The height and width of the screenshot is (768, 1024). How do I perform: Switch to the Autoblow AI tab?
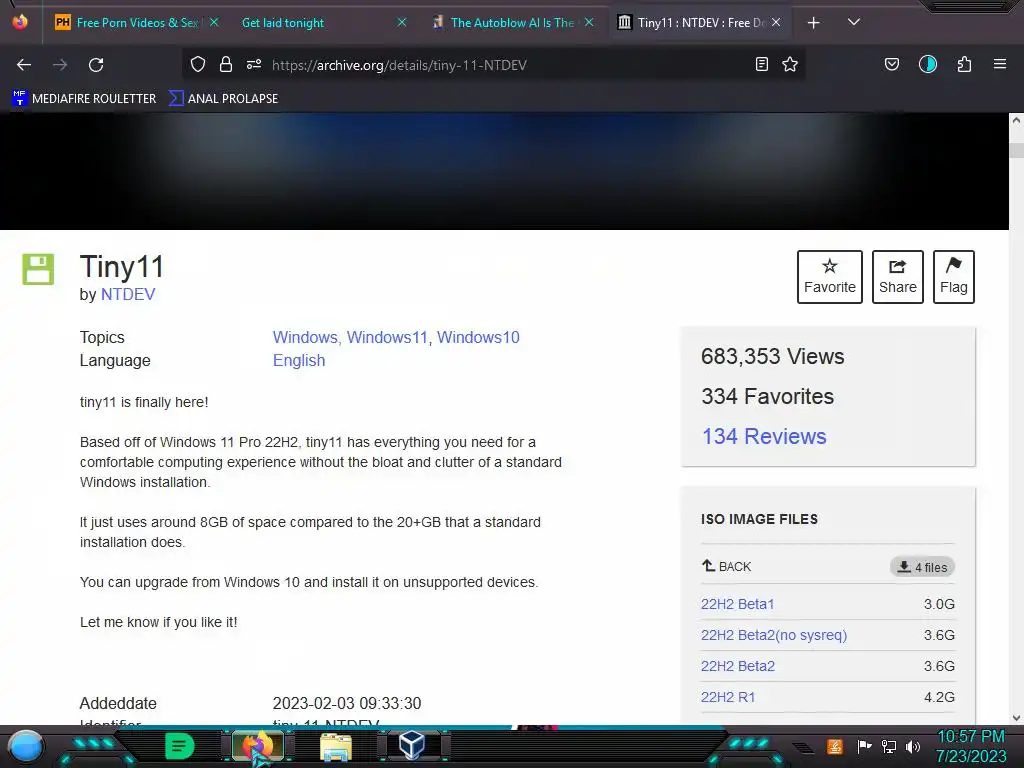513,23
